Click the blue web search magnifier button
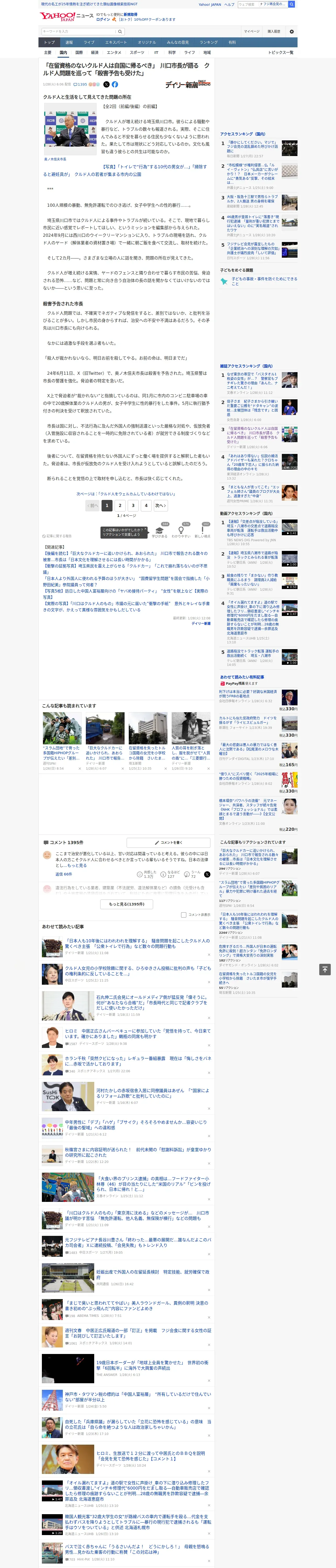 click(292, 4)
